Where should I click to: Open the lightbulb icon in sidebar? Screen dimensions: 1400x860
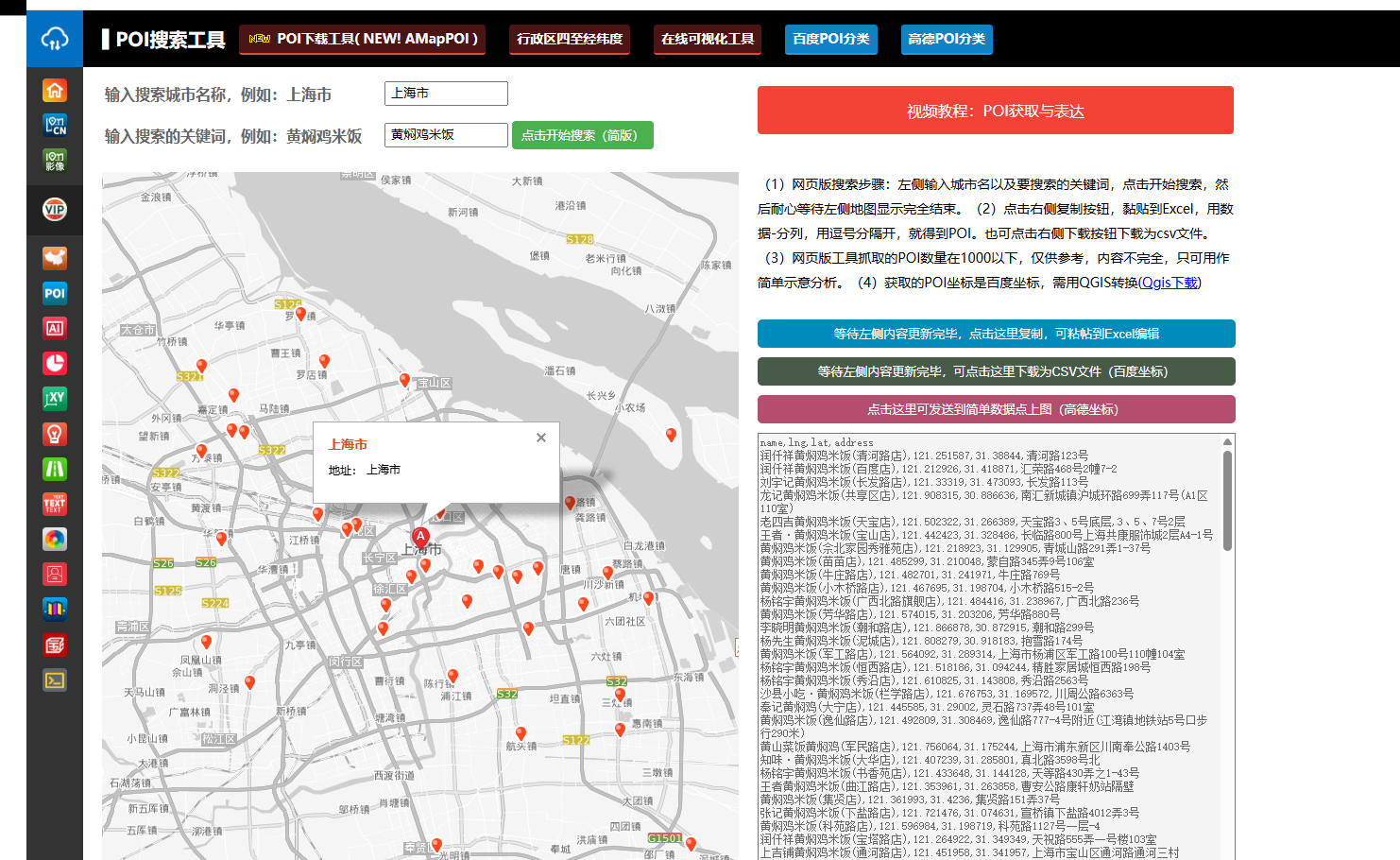(55, 434)
